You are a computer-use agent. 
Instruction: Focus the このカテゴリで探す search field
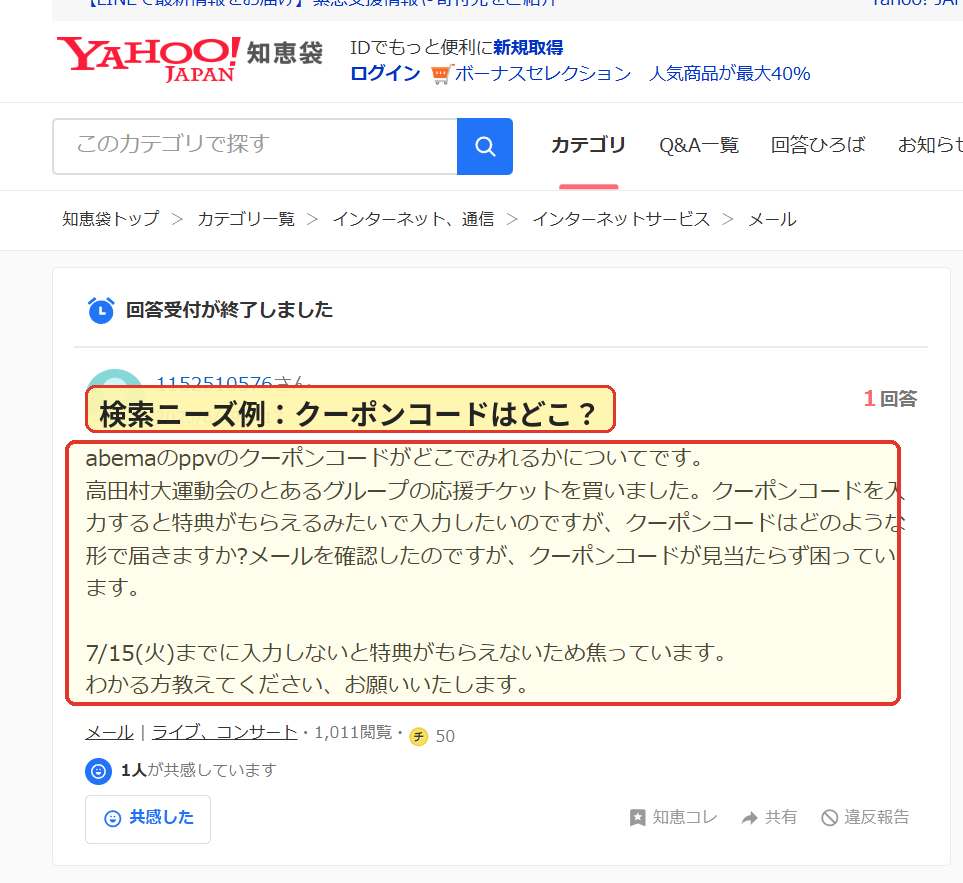point(255,146)
